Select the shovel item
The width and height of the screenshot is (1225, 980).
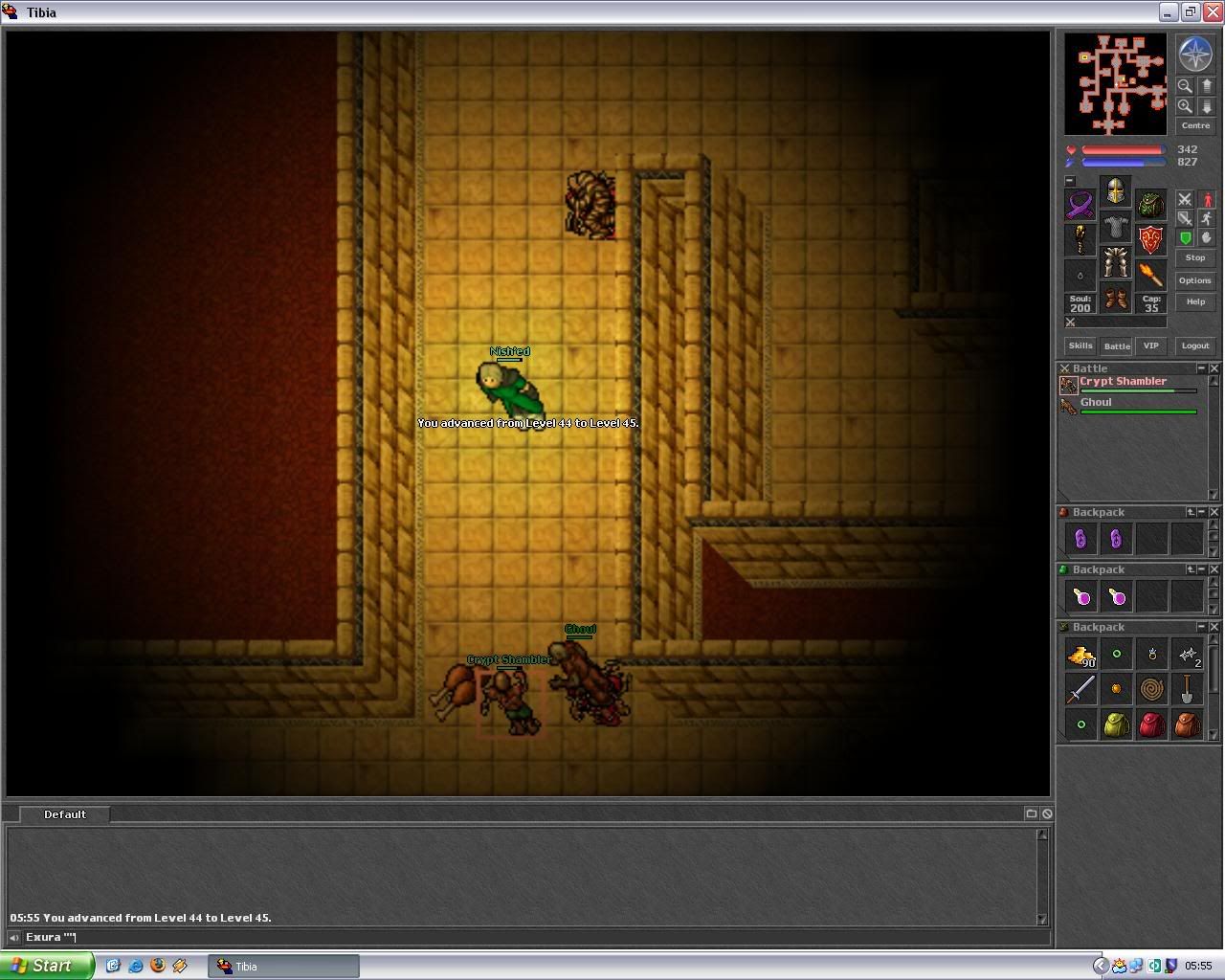pyautogui.click(x=1187, y=689)
